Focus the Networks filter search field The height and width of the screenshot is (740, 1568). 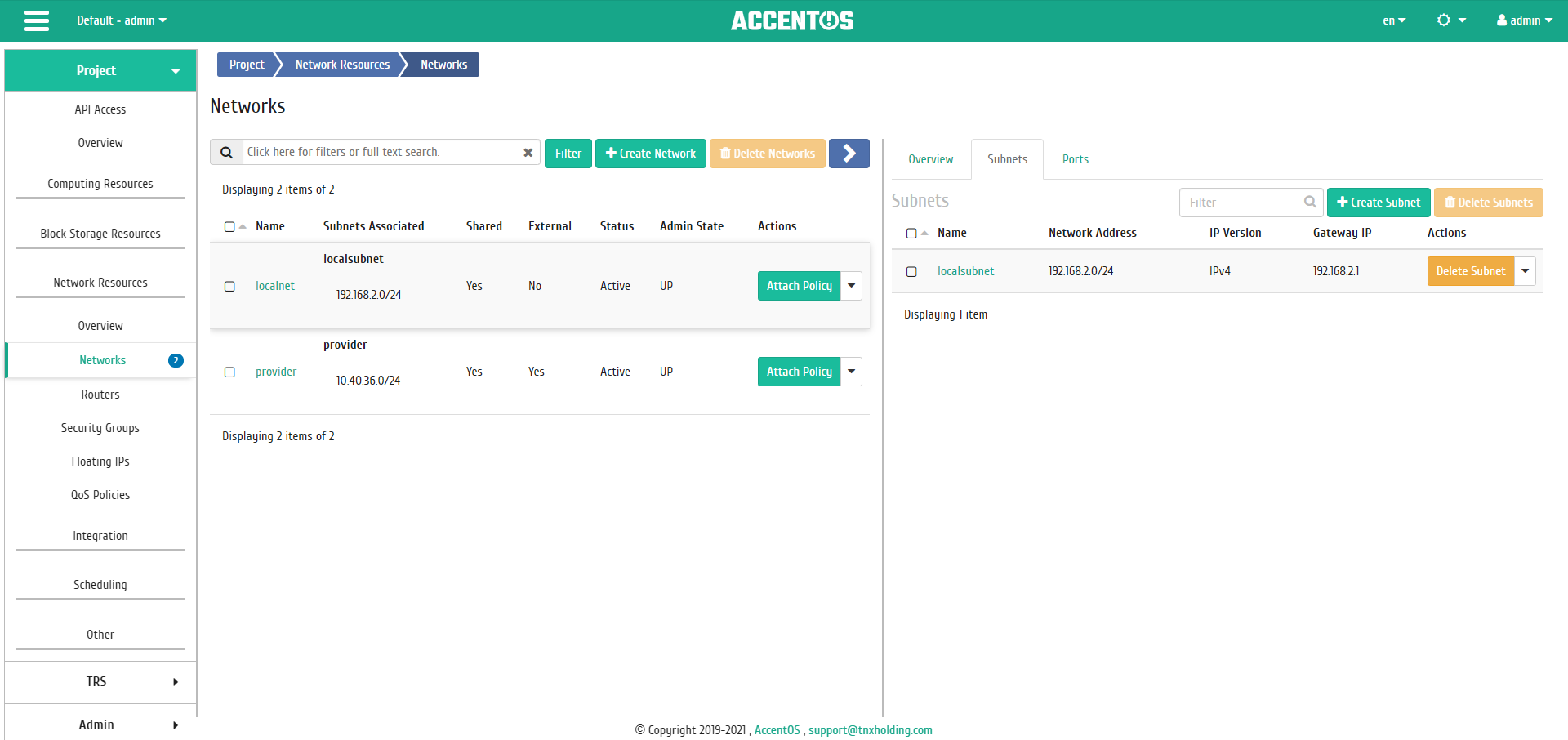(384, 153)
